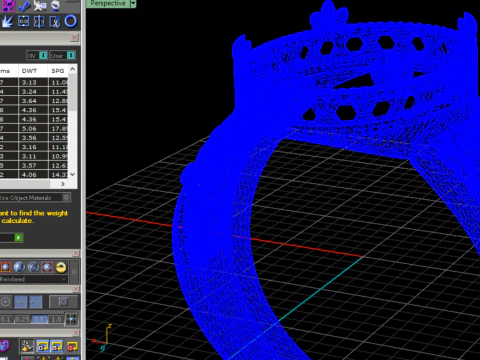Viewport: 480px width, 360px height.
Task: Click the white sphere icon in top toolbar
Action: point(55,5)
